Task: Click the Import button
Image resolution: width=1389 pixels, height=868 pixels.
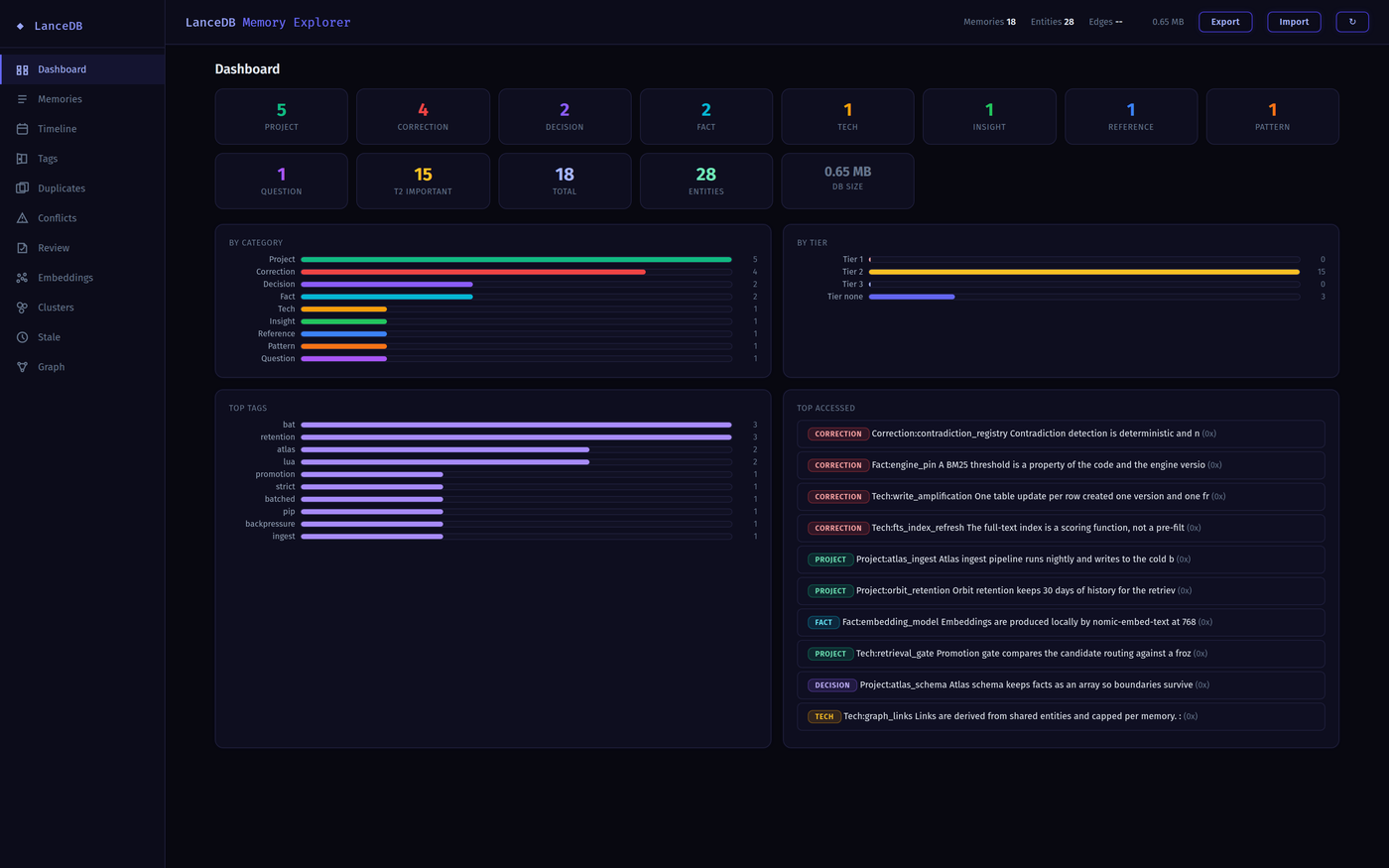Action: pyautogui.click(x=1294, y=22)
